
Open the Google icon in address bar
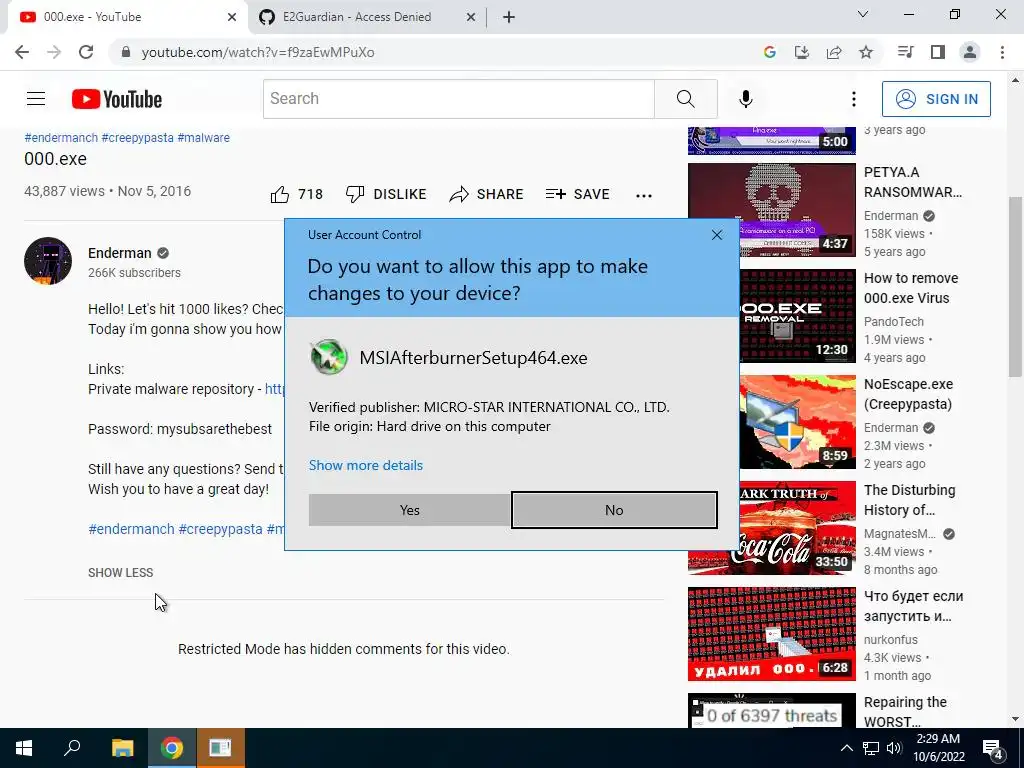(x=770, y=52)
